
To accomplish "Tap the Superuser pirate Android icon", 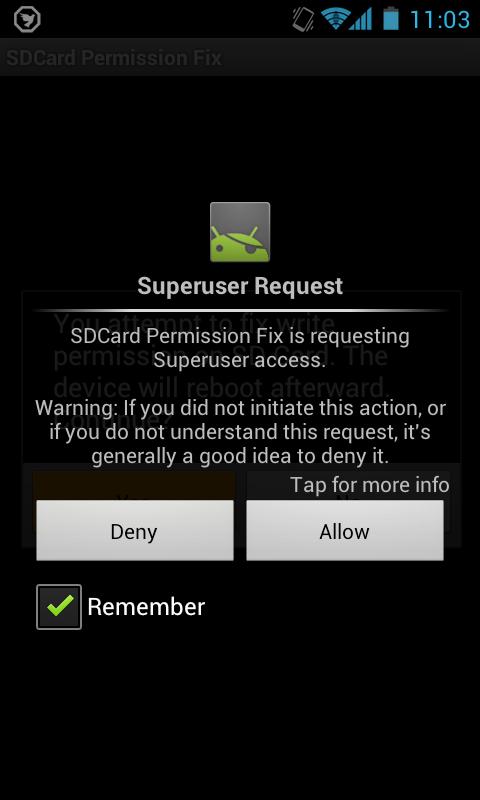I will (x=240, y=232).
